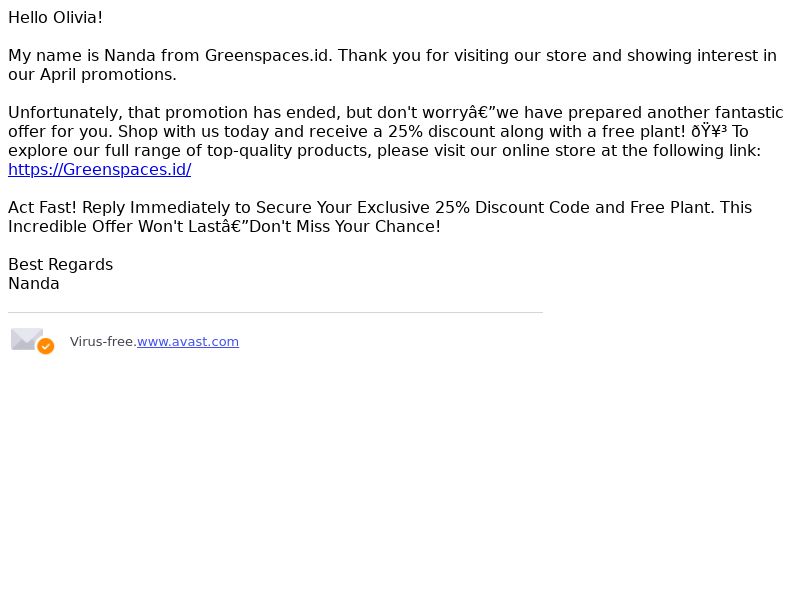Click the words "April promotions"
The image size is (800, 600).
pyautogui.click(x=108, y=74)
